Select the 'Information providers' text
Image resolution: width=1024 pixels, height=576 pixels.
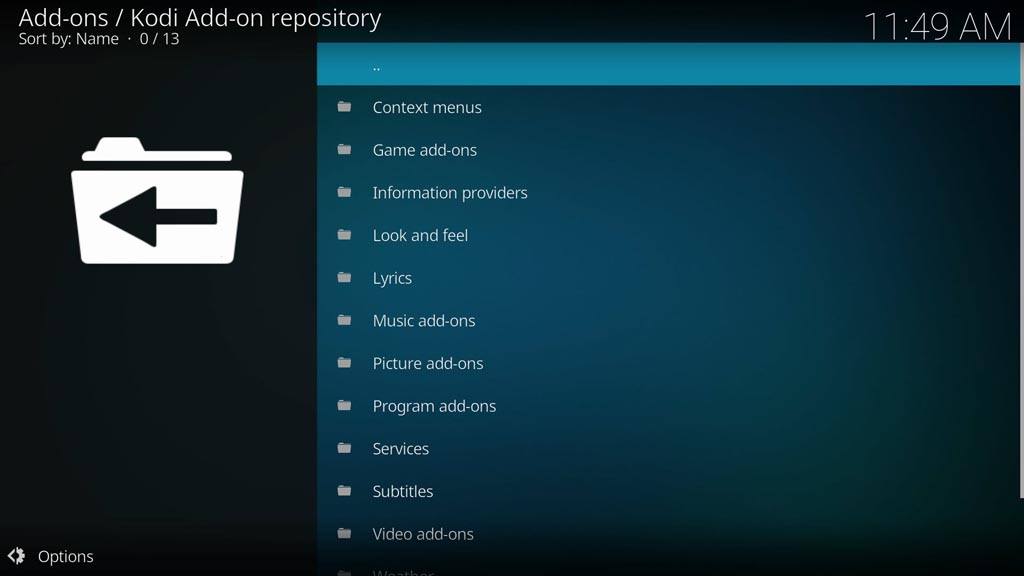click(x=450, y=193)
